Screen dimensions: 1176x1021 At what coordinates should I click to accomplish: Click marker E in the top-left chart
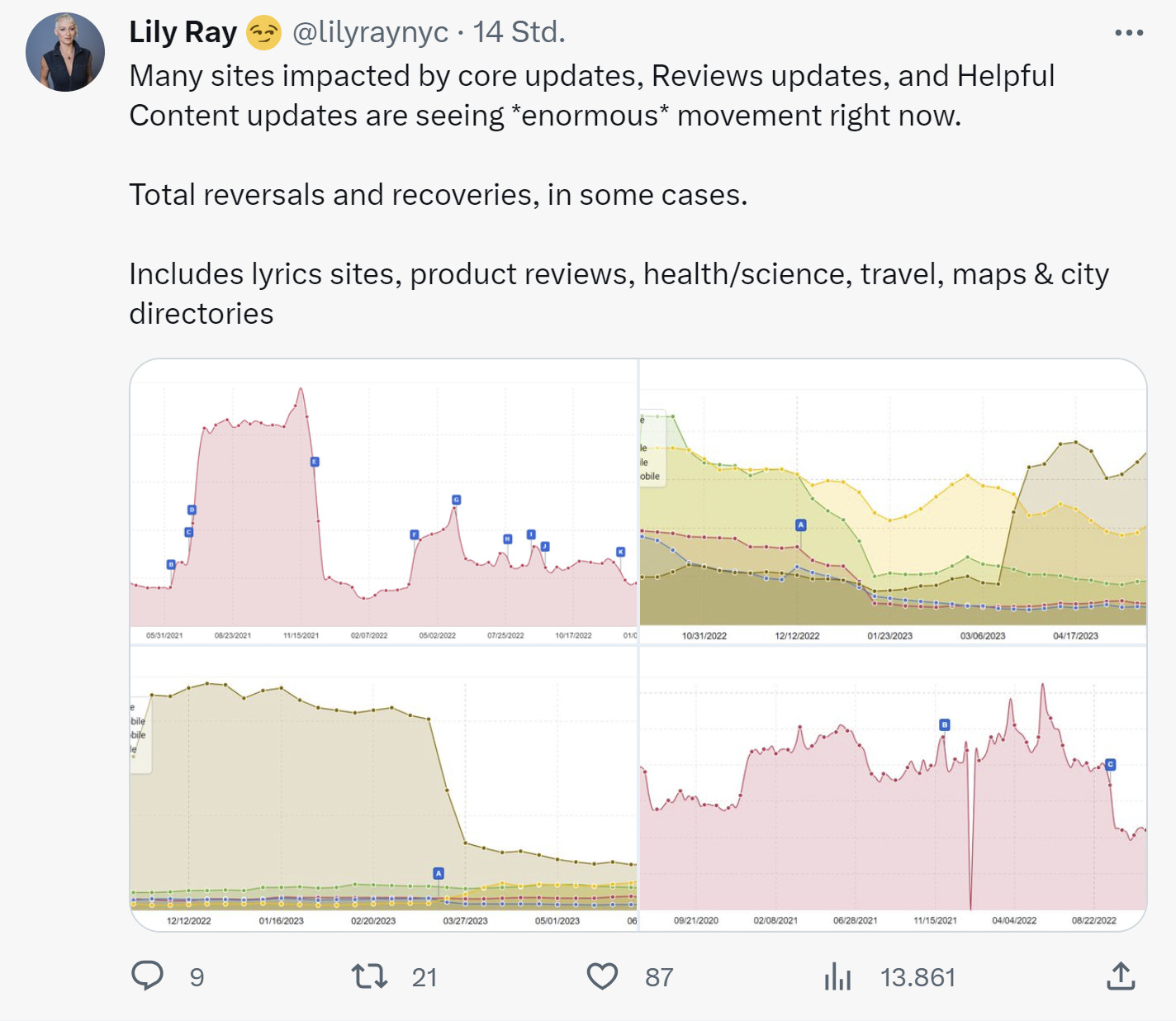[315, 462]
